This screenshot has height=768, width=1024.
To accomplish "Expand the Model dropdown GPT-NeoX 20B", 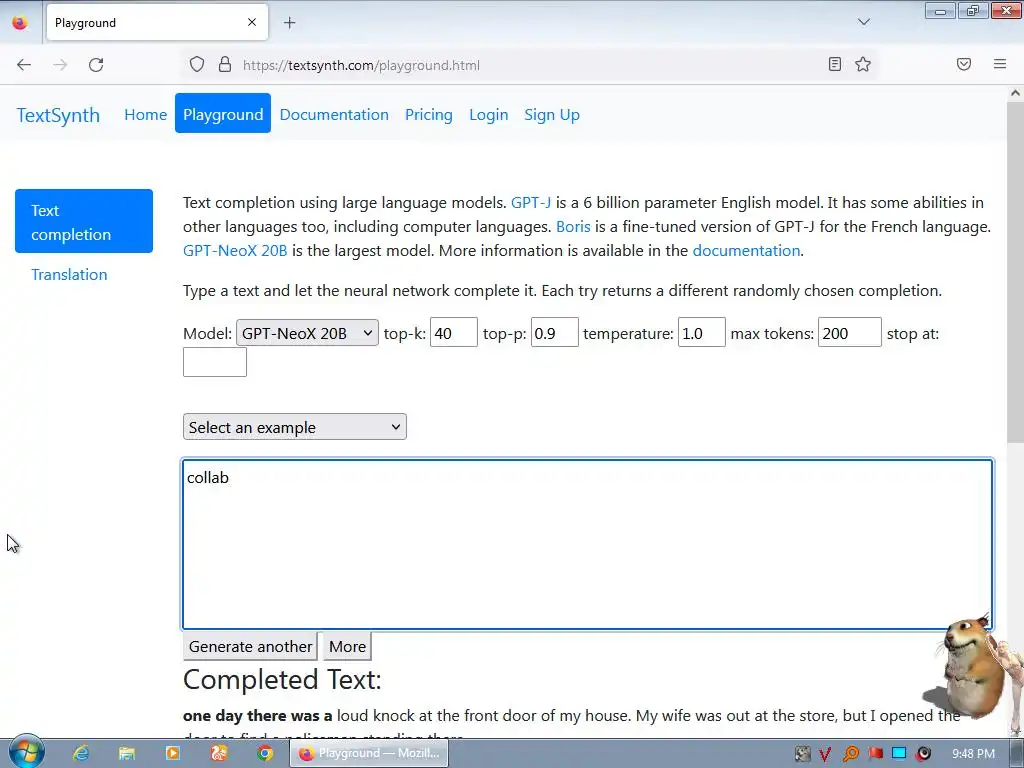I will (x=307, y=333).
